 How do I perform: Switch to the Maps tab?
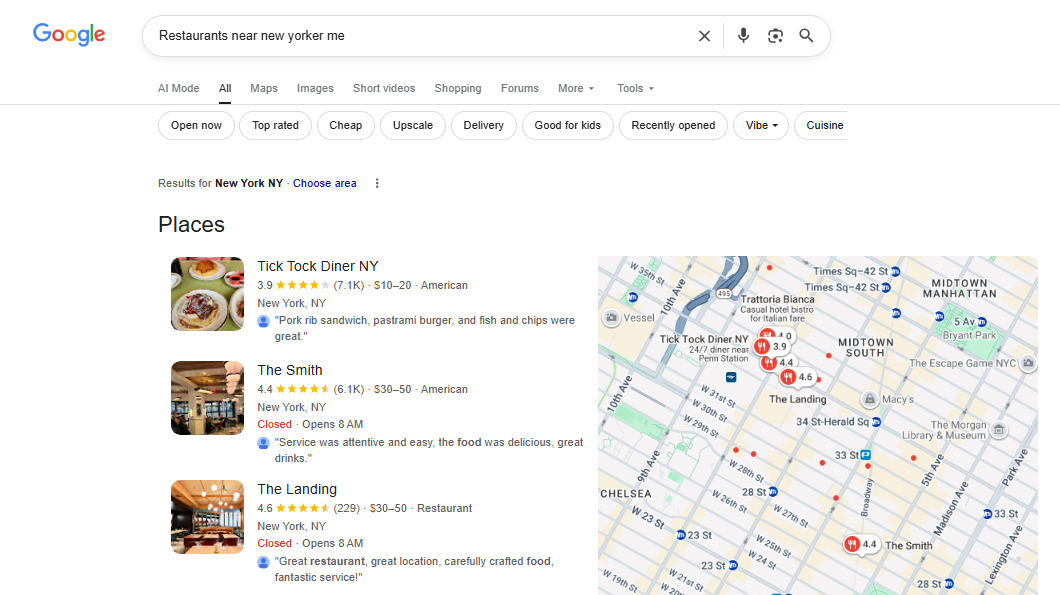[x=263, y=88]
